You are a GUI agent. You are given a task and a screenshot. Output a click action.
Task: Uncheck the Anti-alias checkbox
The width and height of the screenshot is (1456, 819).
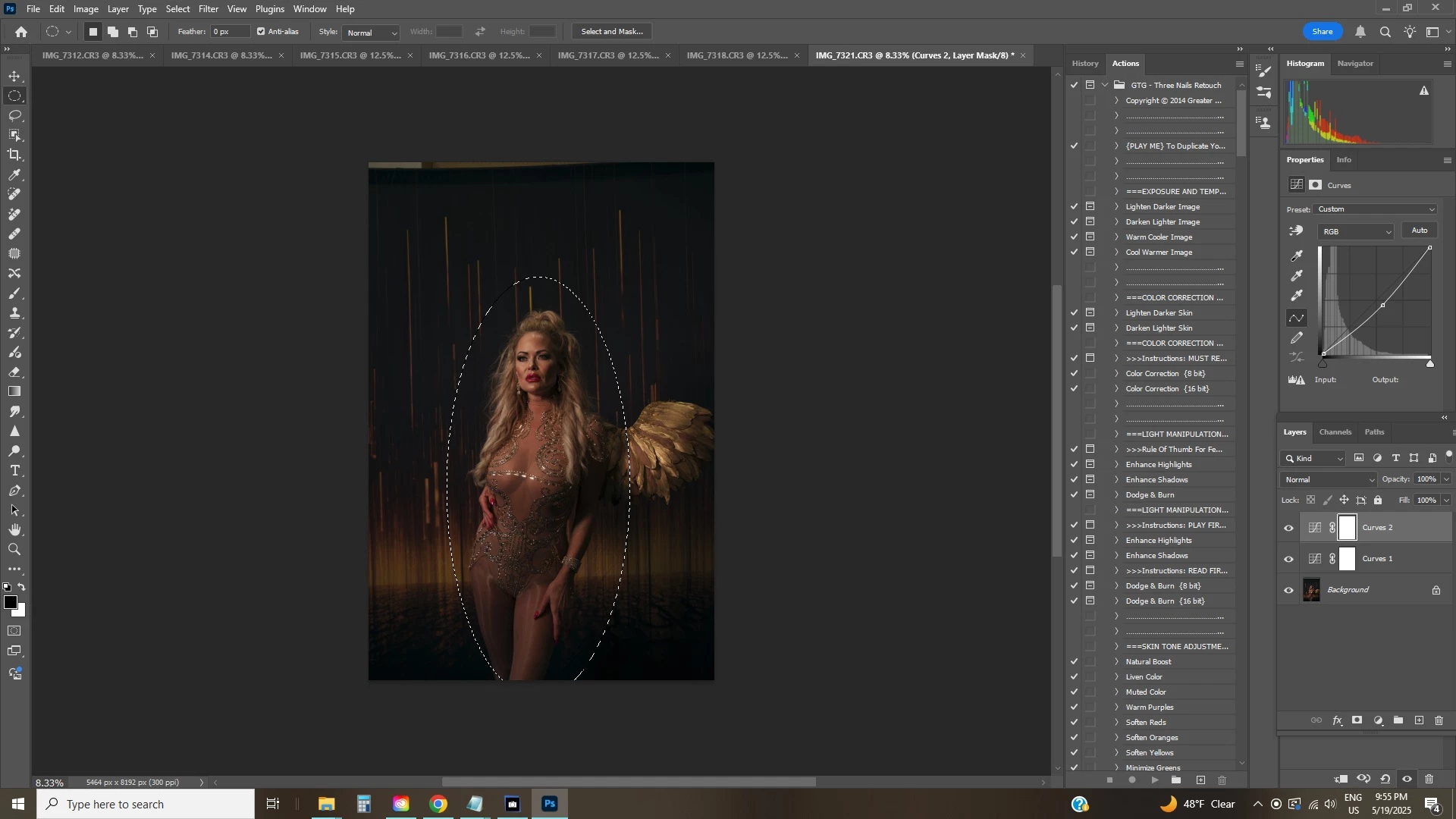click(261, 32)
